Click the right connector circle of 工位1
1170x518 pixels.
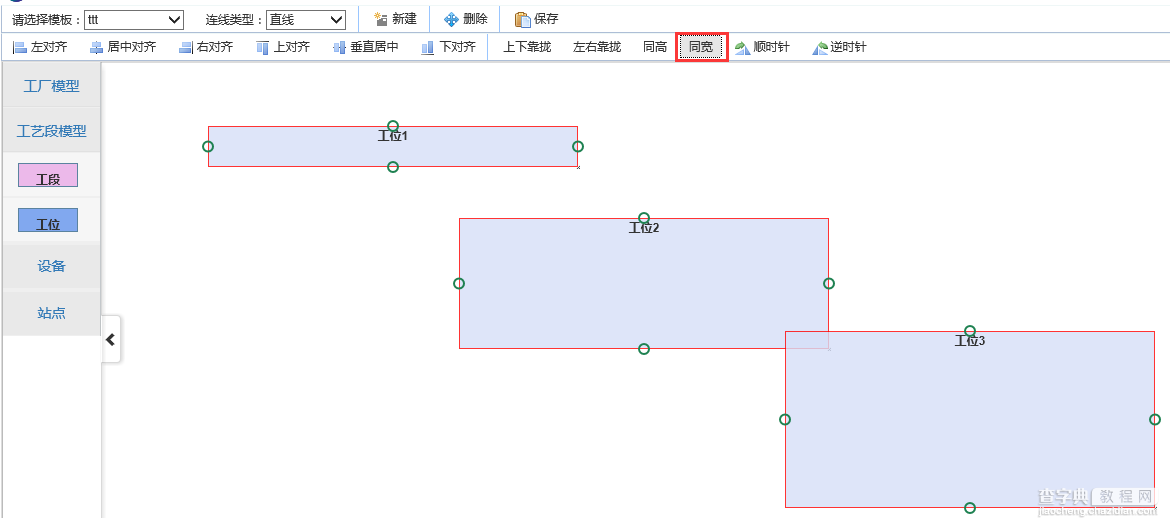click(x=578, y=146)
